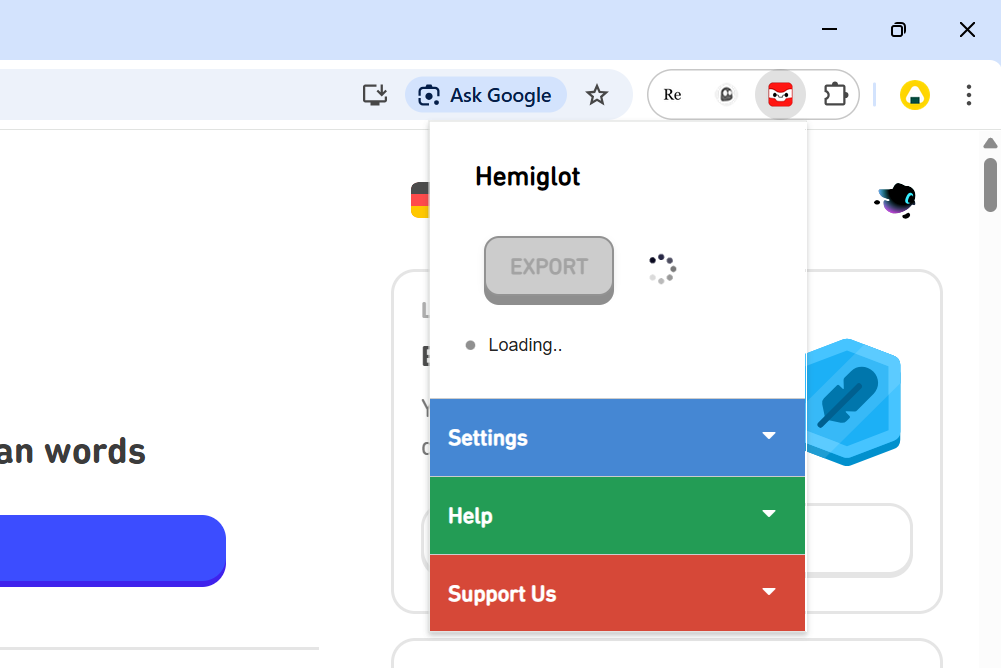Image resolution: width=1001 pixels, height=668 pixels.
Task: Expand the Settings section
Action: click(617, 437)
